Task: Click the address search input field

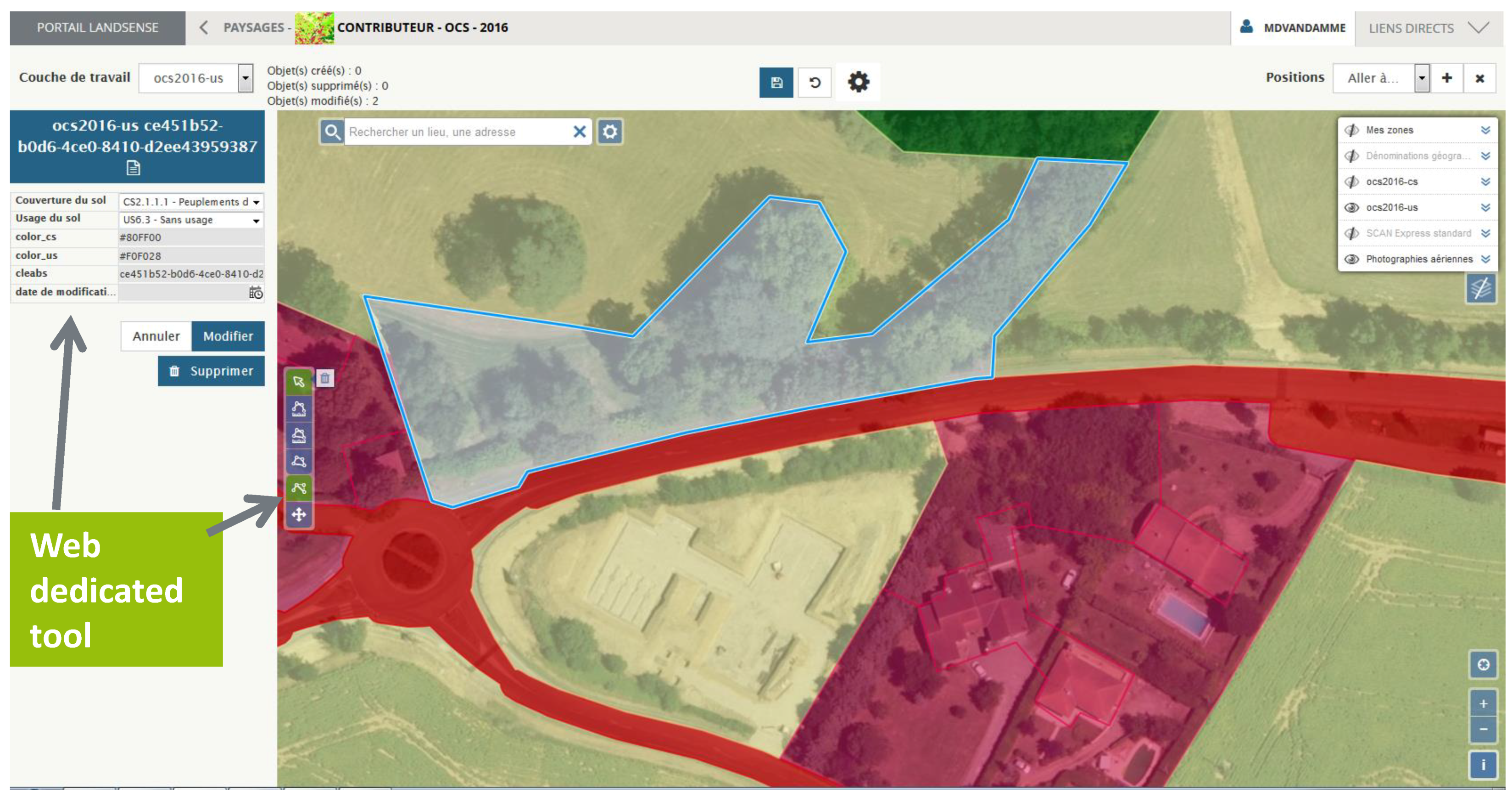Action: coord(458,132)
